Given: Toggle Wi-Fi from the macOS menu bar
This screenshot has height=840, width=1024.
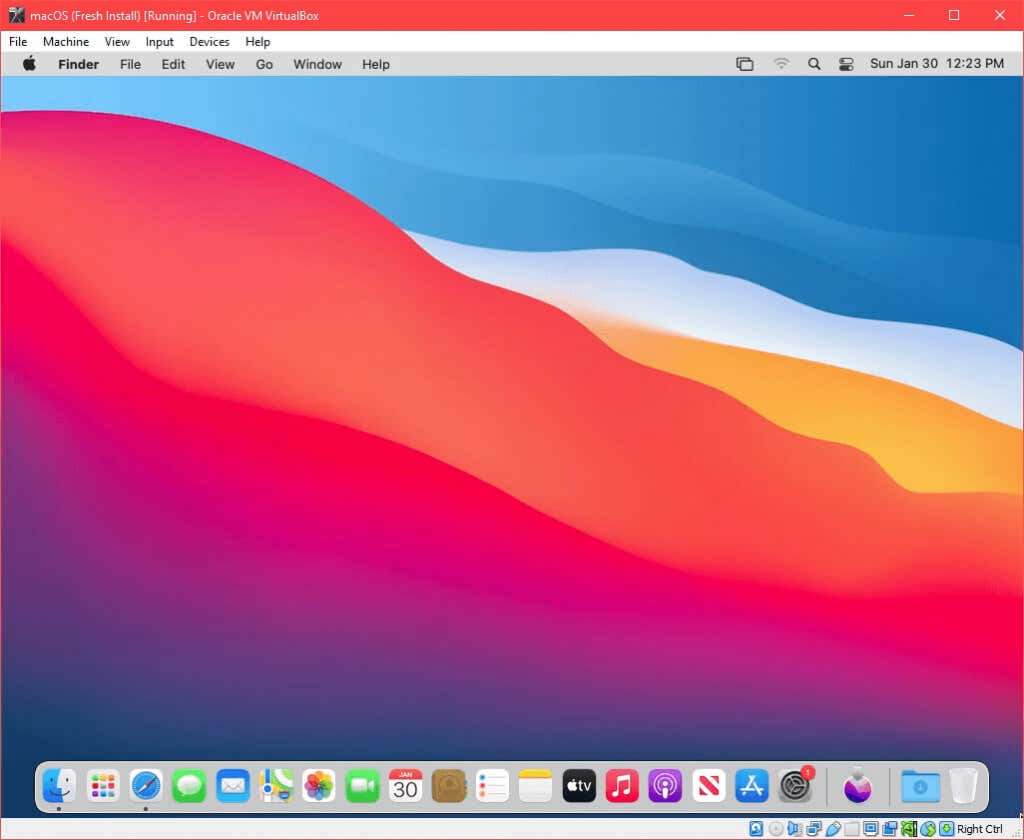Looking at the screenshot, I should click(781, 63).
